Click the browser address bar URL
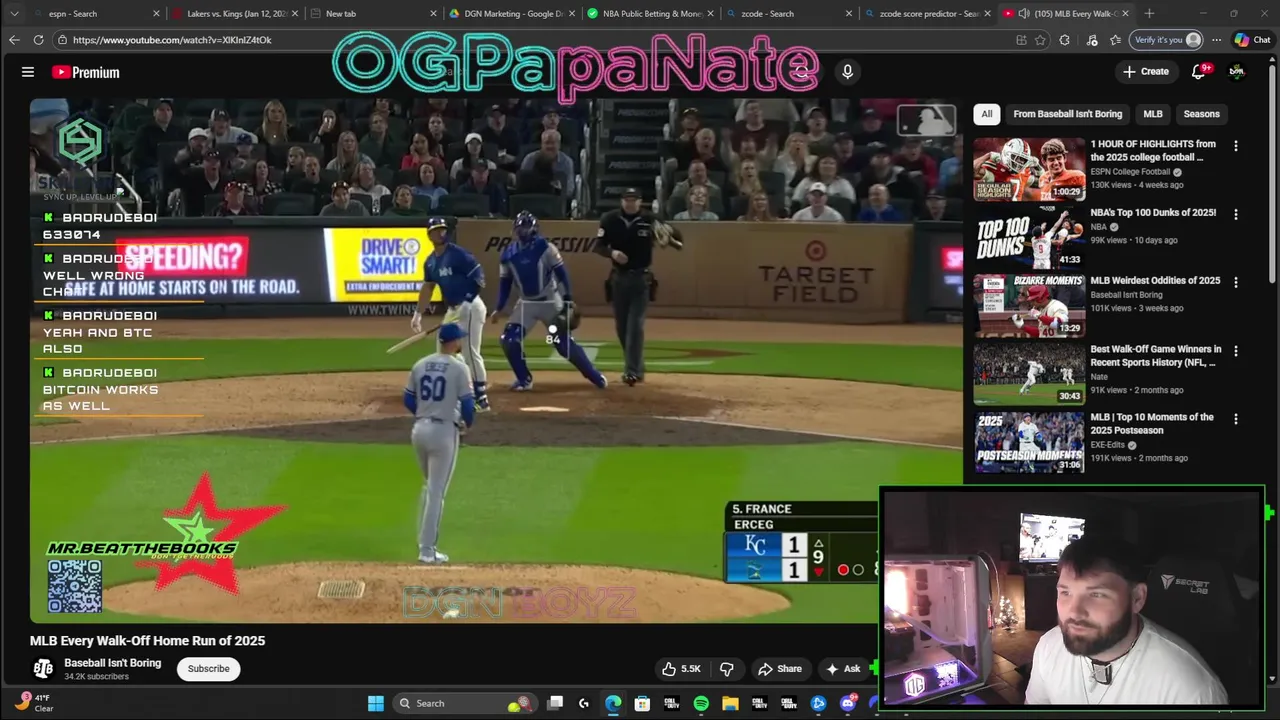 click(x=172, y=40)
